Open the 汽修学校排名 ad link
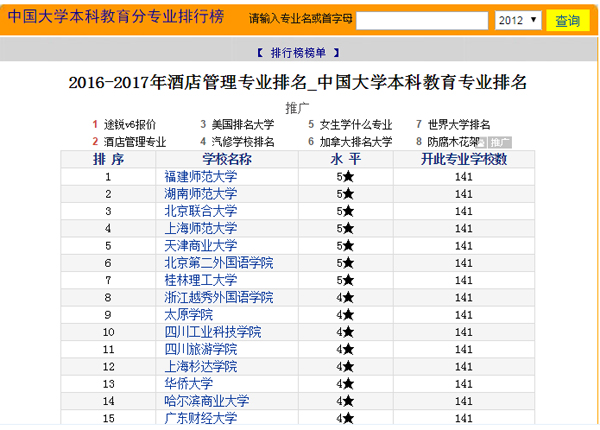600x430 pixels. click(x=242, y=142)
